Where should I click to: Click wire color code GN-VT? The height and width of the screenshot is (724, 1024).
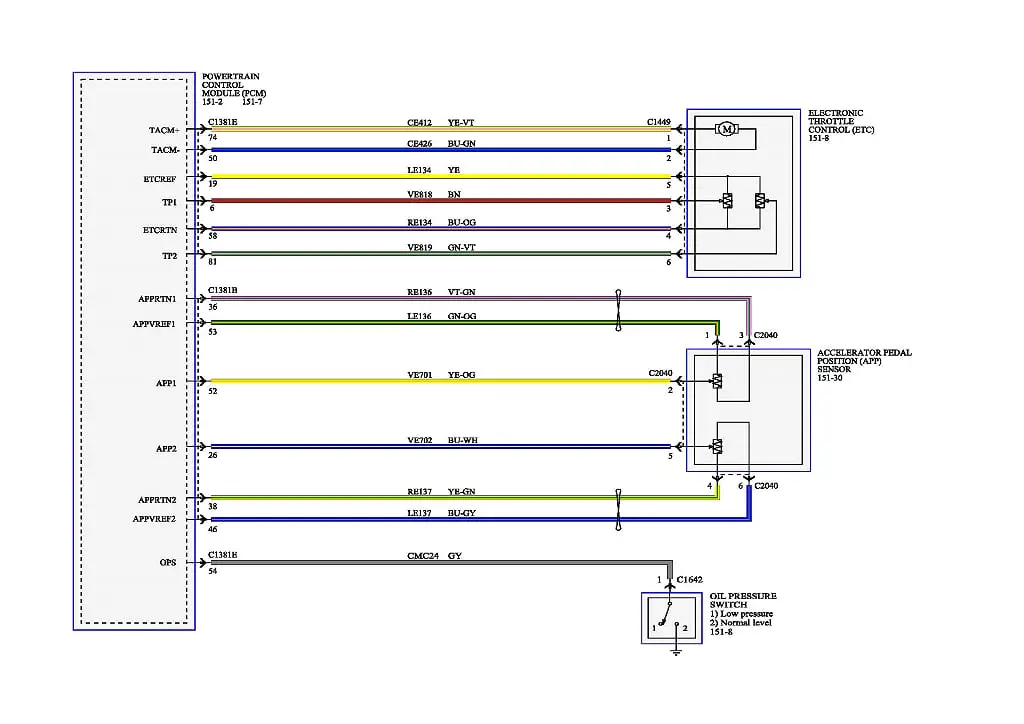[x=462, y=247]
